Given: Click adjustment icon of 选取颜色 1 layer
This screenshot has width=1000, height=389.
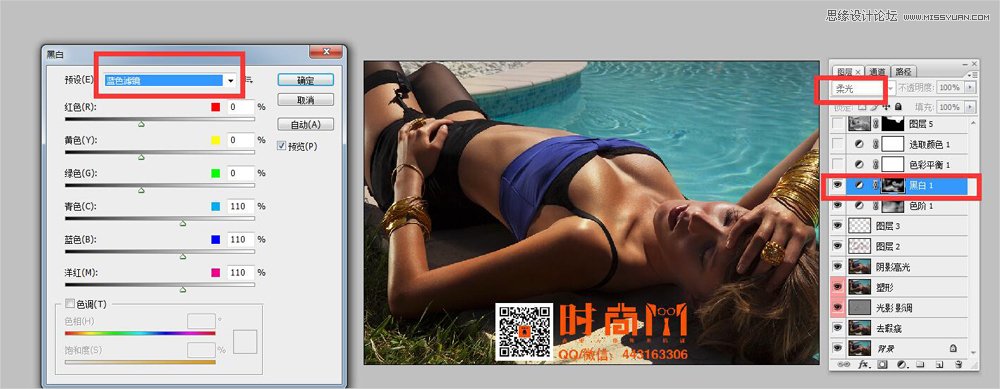Looking at the screenshot, I should point(858,144).
